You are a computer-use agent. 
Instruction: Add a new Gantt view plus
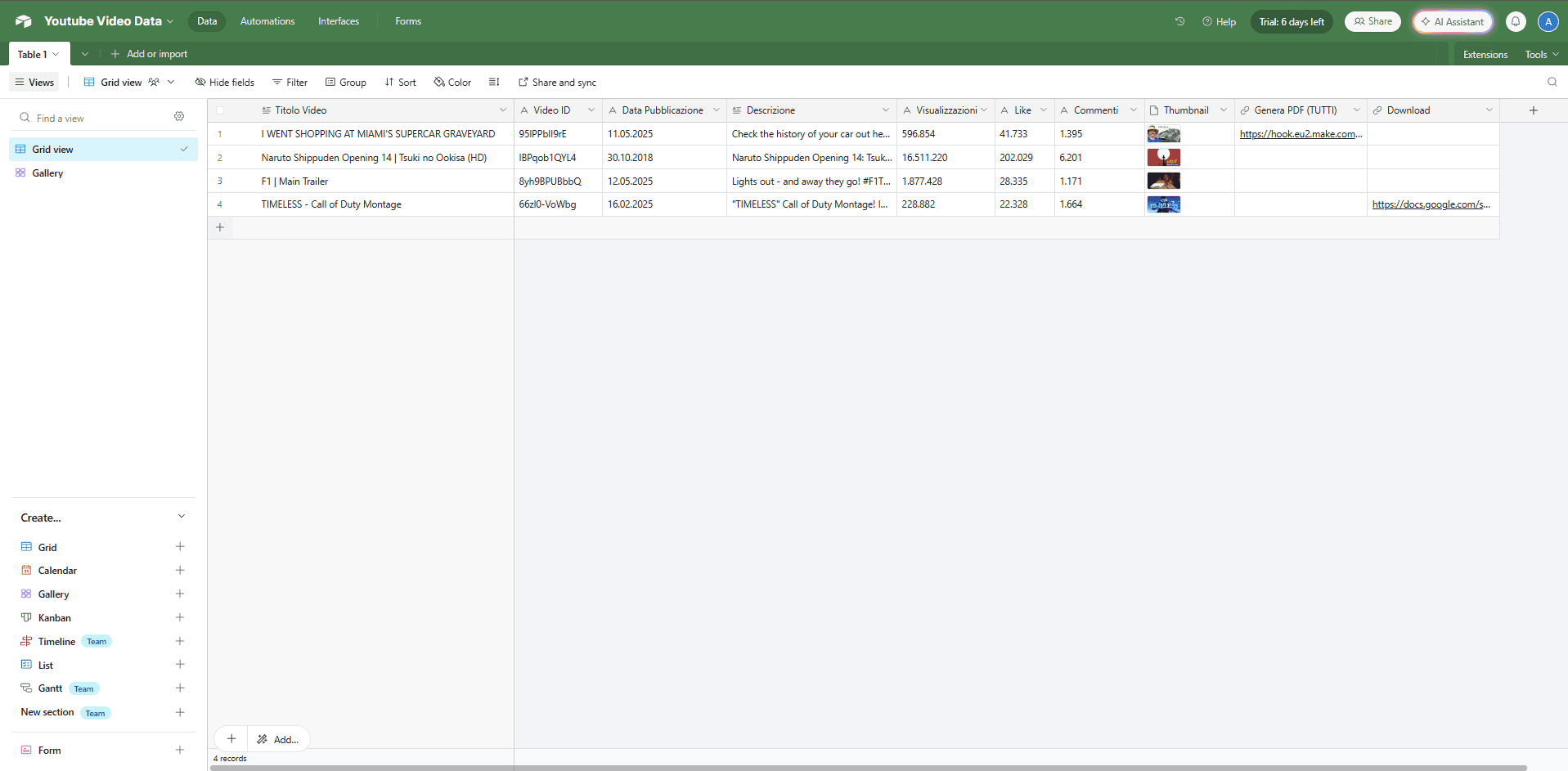coord(180,688)
